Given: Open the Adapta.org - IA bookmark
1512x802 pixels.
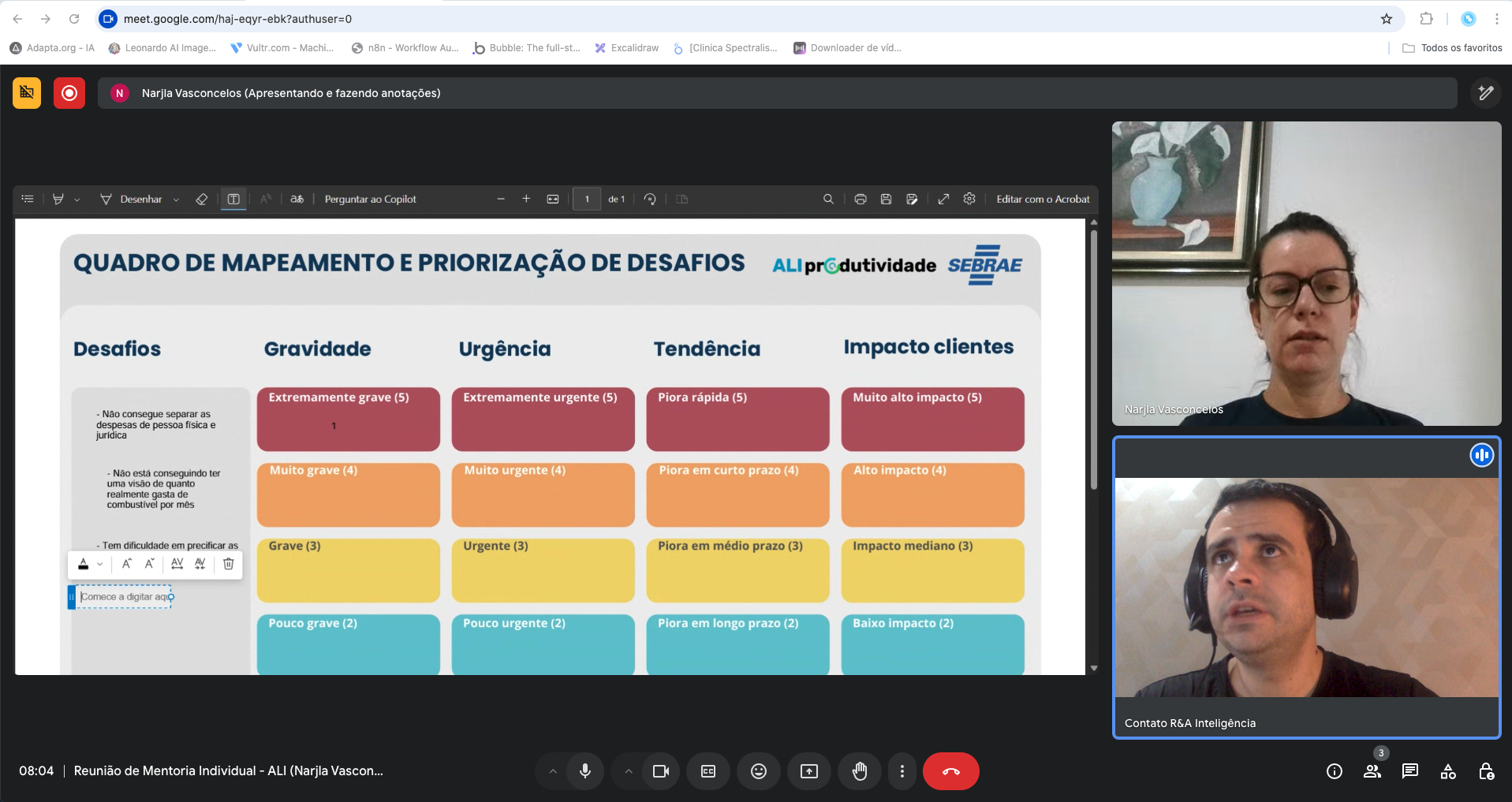Looking at the screenshot, I should 52,48.
